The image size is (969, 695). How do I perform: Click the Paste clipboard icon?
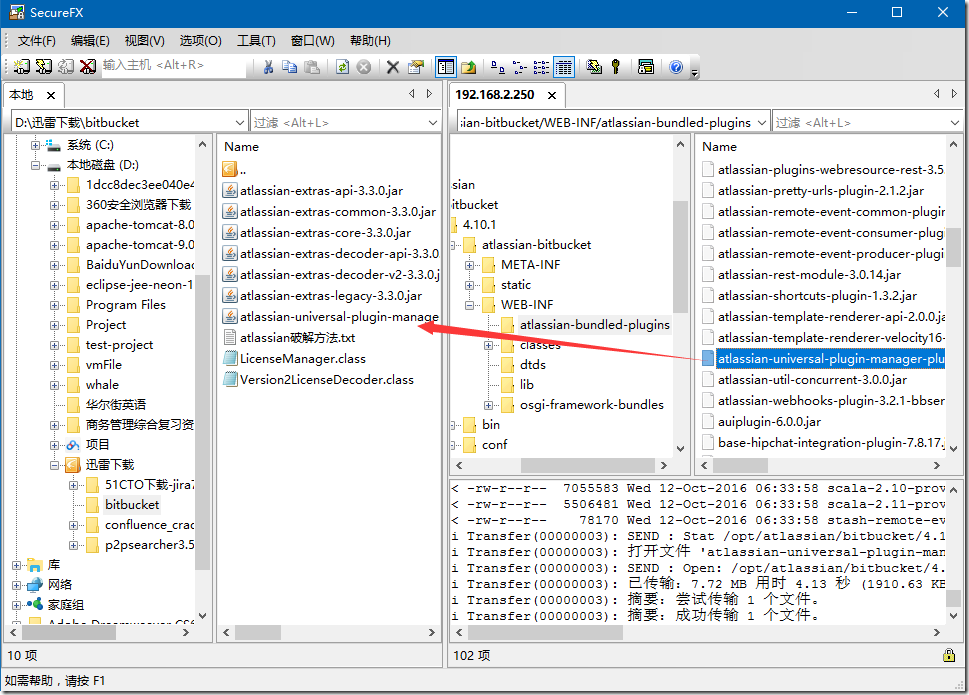click(x=312, y=67)
